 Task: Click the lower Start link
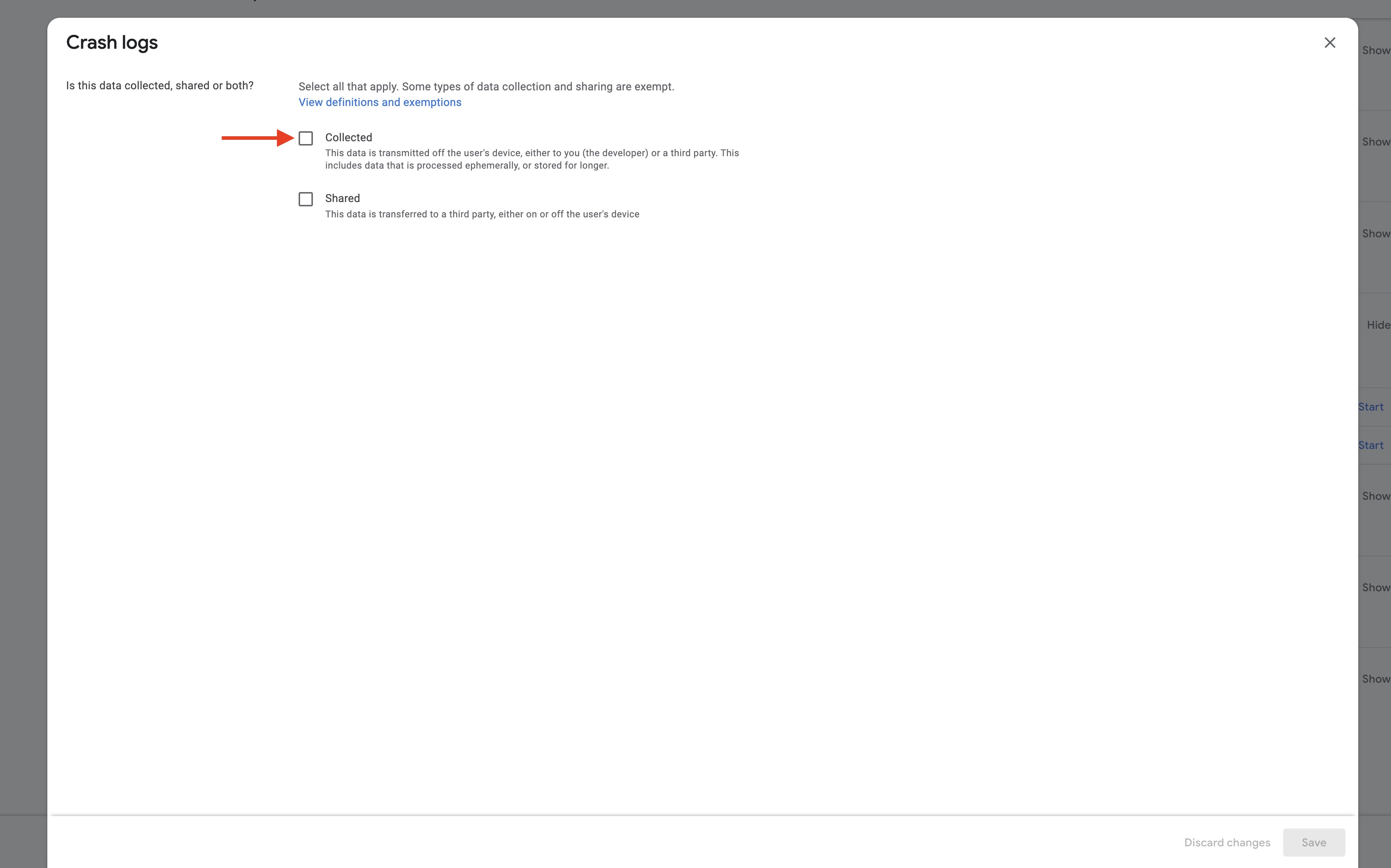point(1371,445)
